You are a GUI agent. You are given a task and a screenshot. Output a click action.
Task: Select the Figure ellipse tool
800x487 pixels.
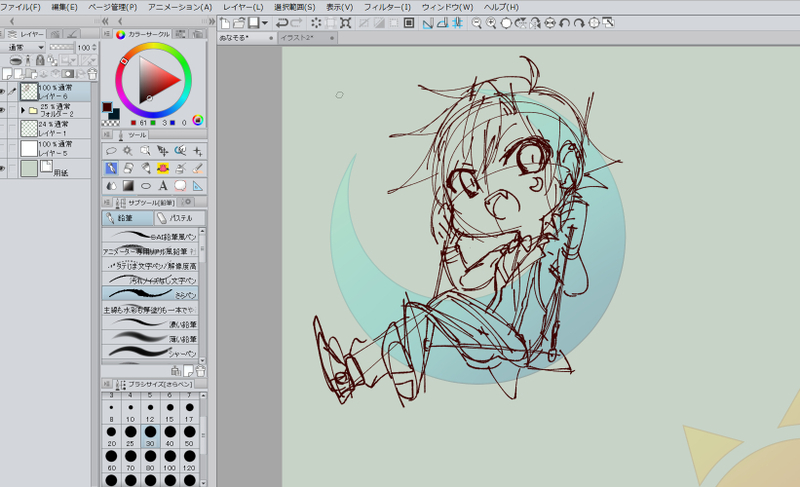point(145,186)
